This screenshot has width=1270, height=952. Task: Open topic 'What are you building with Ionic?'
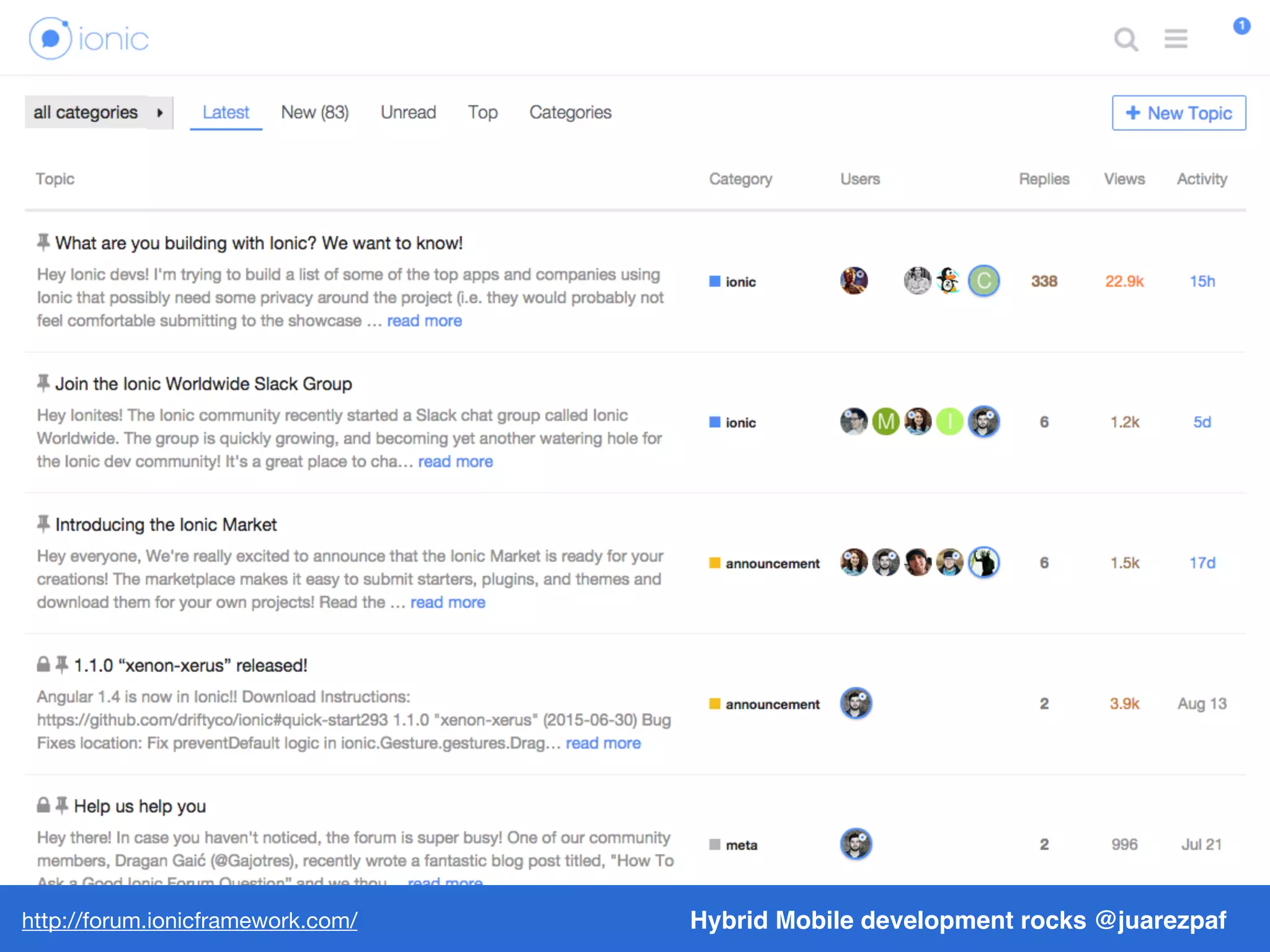[x=259, y=243]
